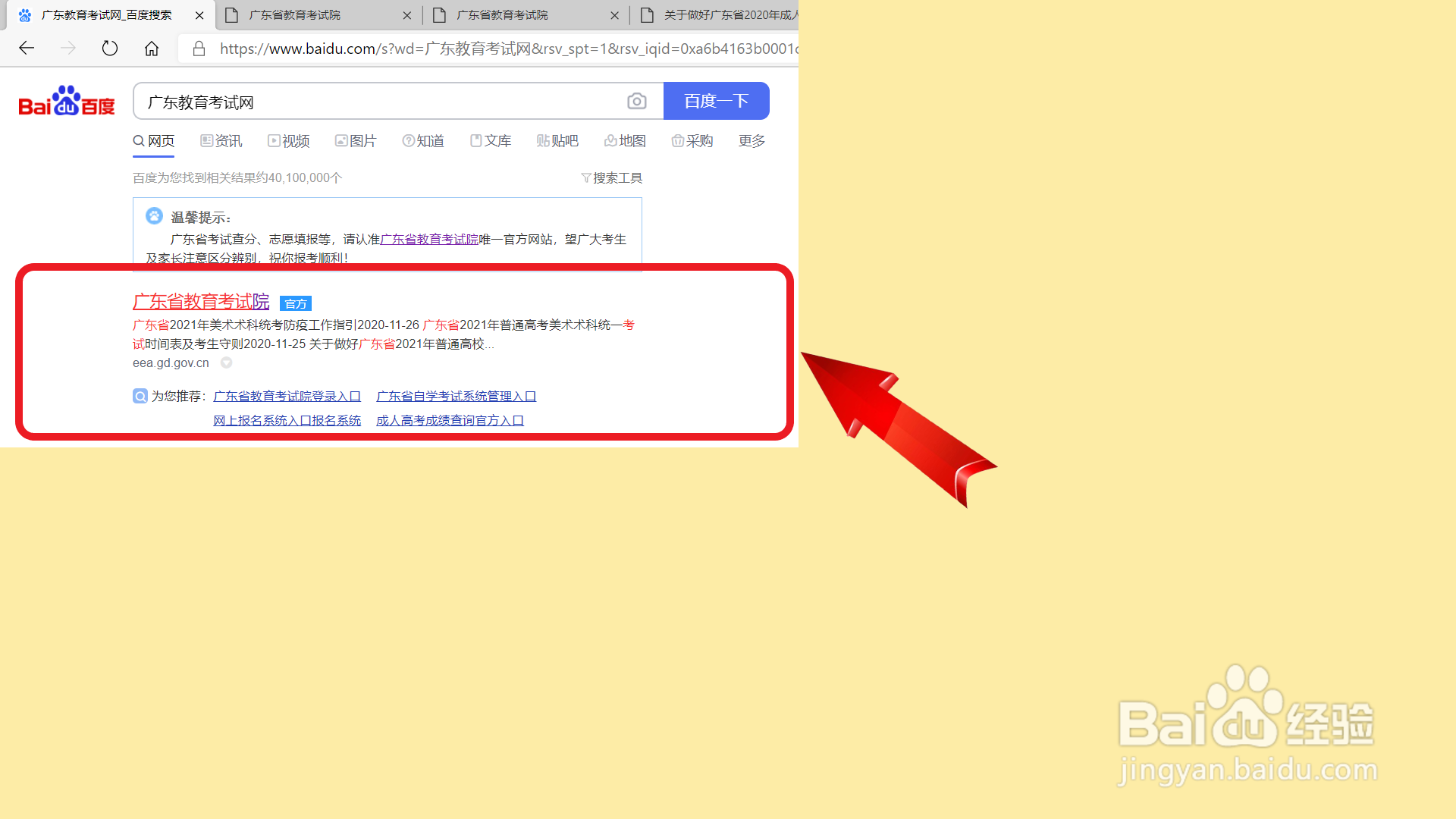Click the Baidu search input field

(x=379, y=102)
